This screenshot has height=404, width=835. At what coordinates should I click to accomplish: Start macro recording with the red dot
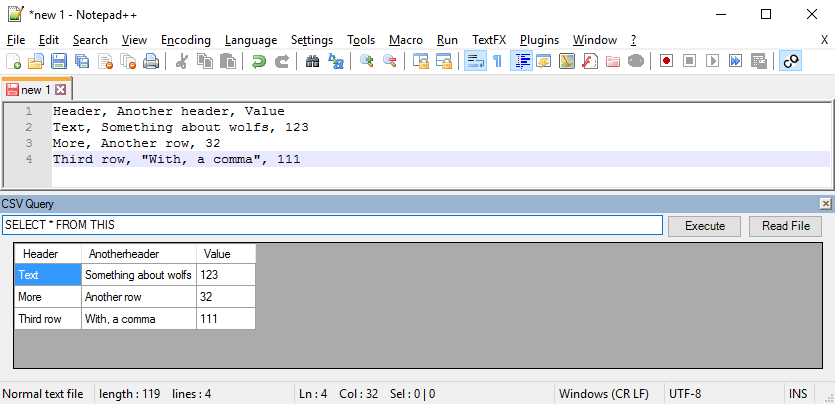(666, 61)
